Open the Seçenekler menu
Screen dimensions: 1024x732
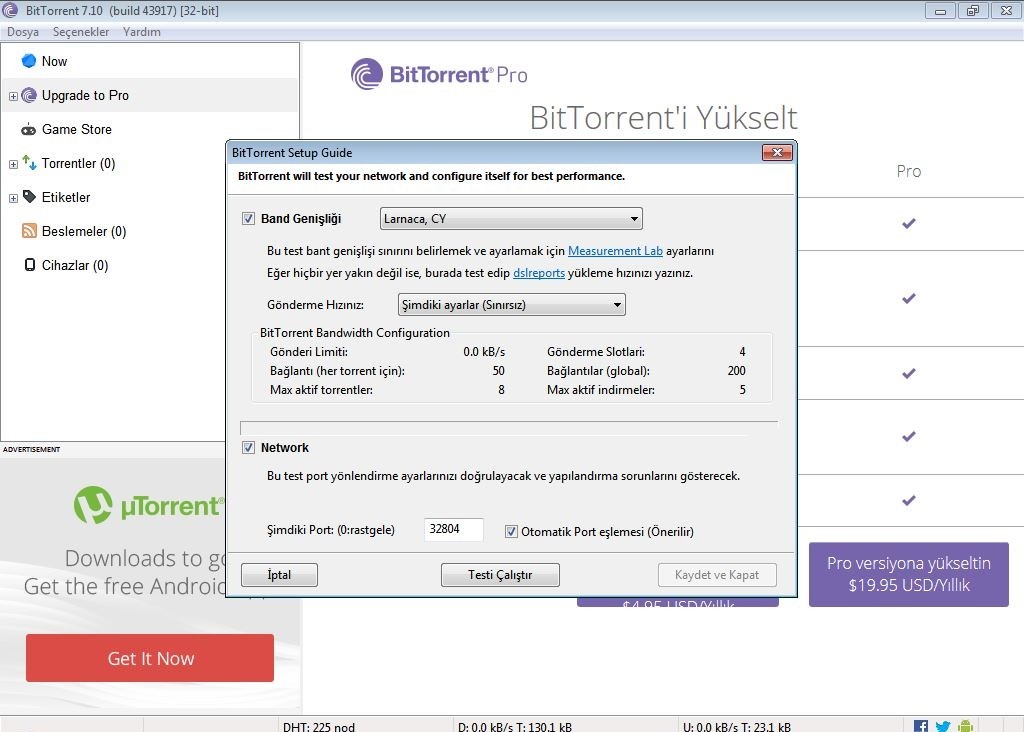81,31
